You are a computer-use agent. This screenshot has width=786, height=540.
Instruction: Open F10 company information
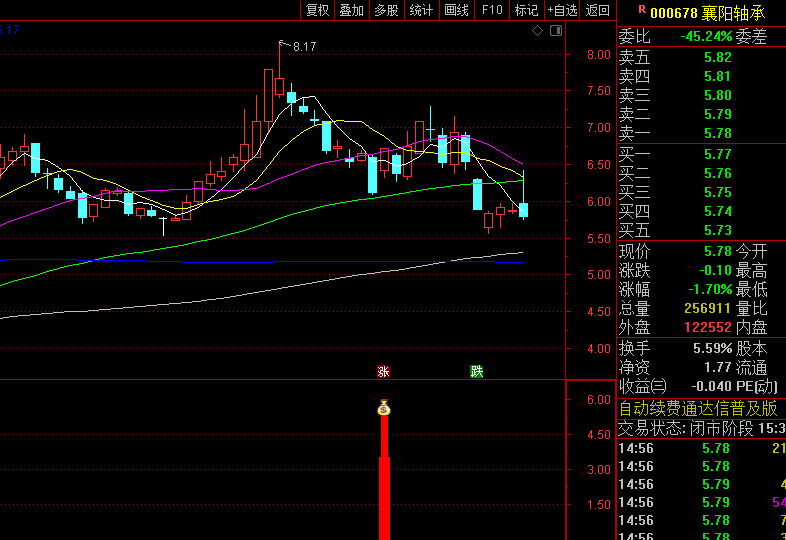[492, 10]
